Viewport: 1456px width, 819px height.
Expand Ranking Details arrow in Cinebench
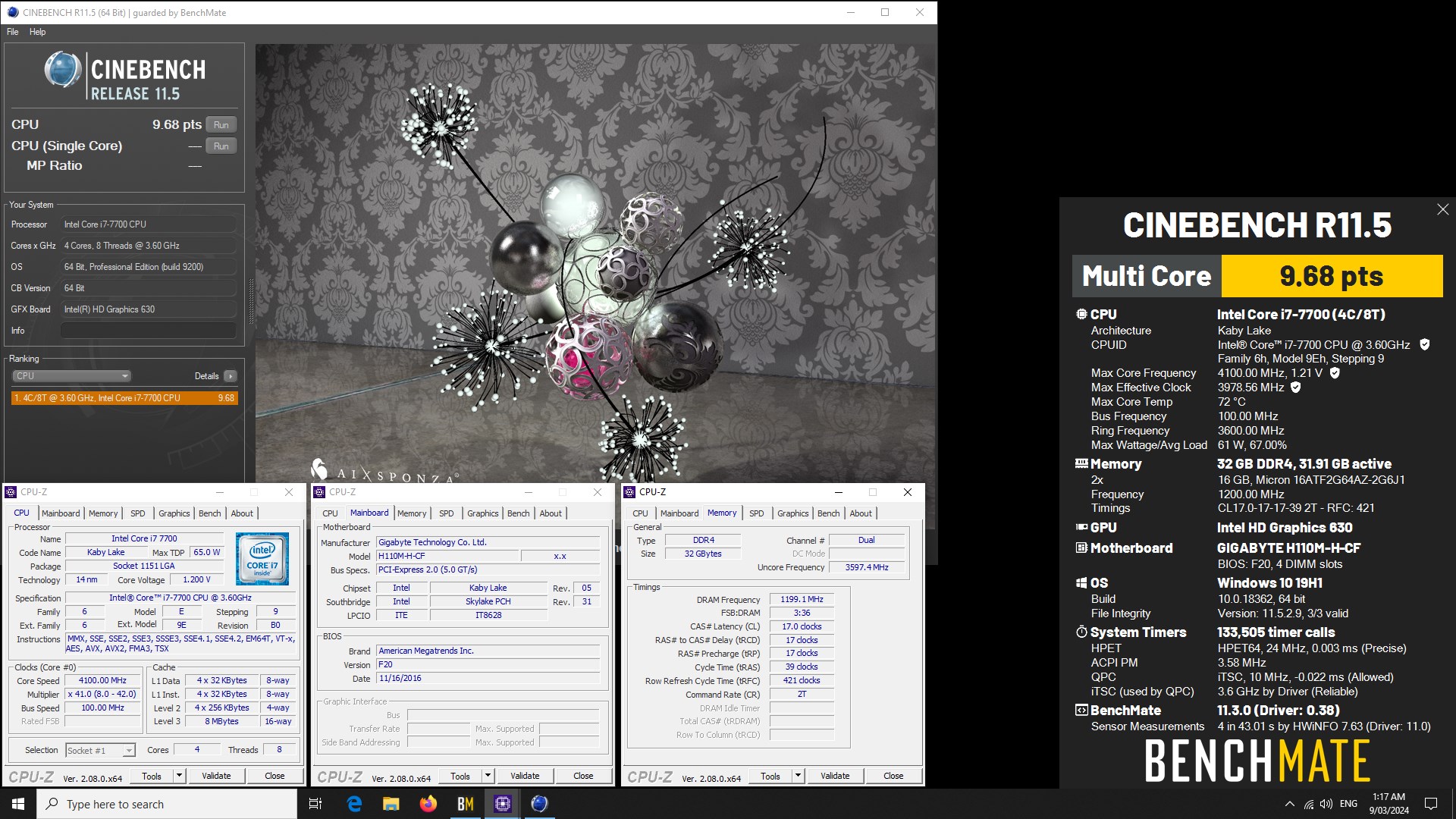tap(231, 376)
